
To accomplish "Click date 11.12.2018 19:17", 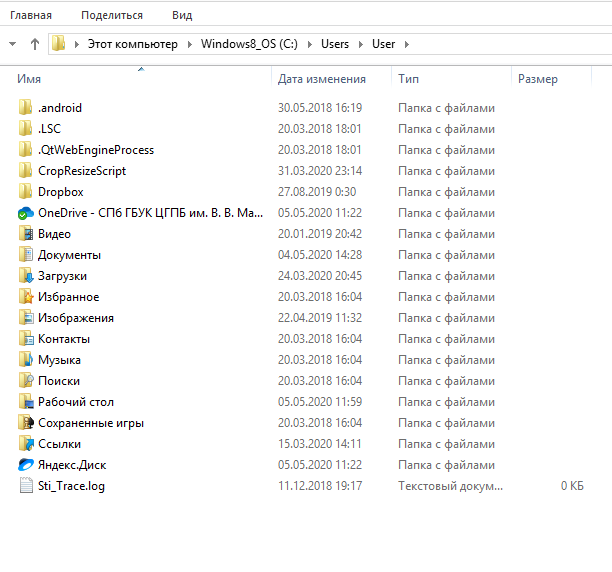I will click(320, 486).
